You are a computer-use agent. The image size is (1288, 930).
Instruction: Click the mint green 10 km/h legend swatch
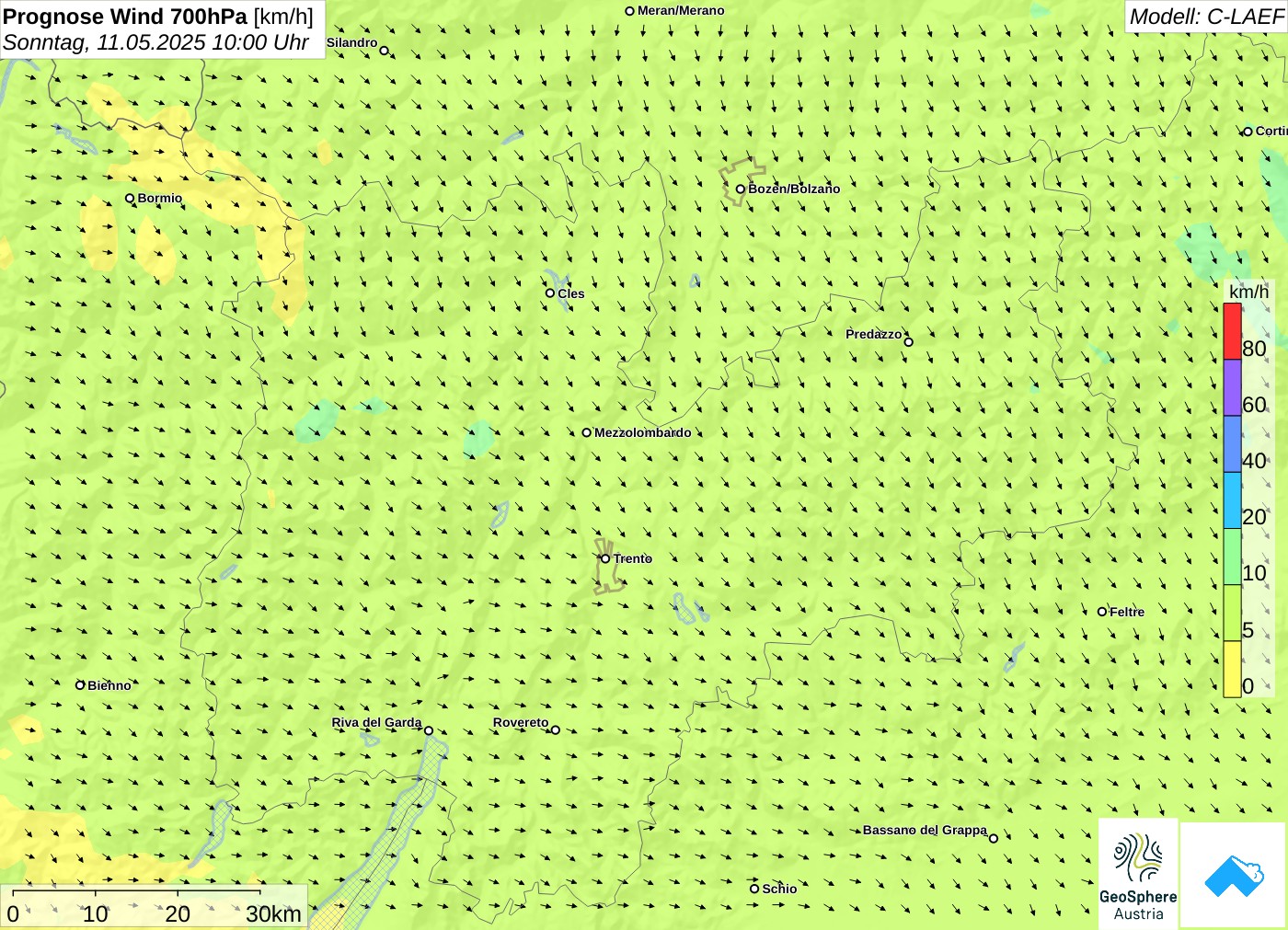[x=1232, y=557]
